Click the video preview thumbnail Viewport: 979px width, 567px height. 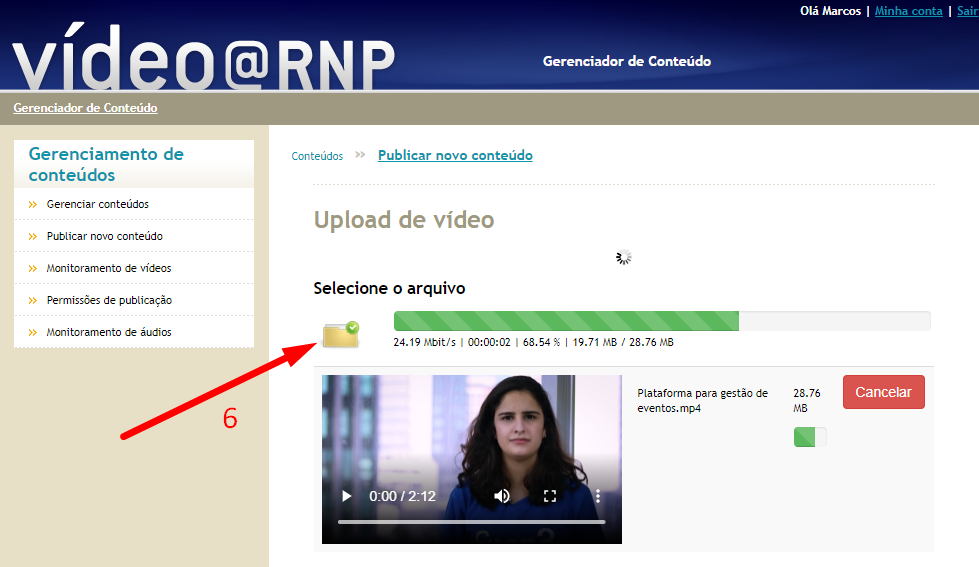[x=471, y=459]
